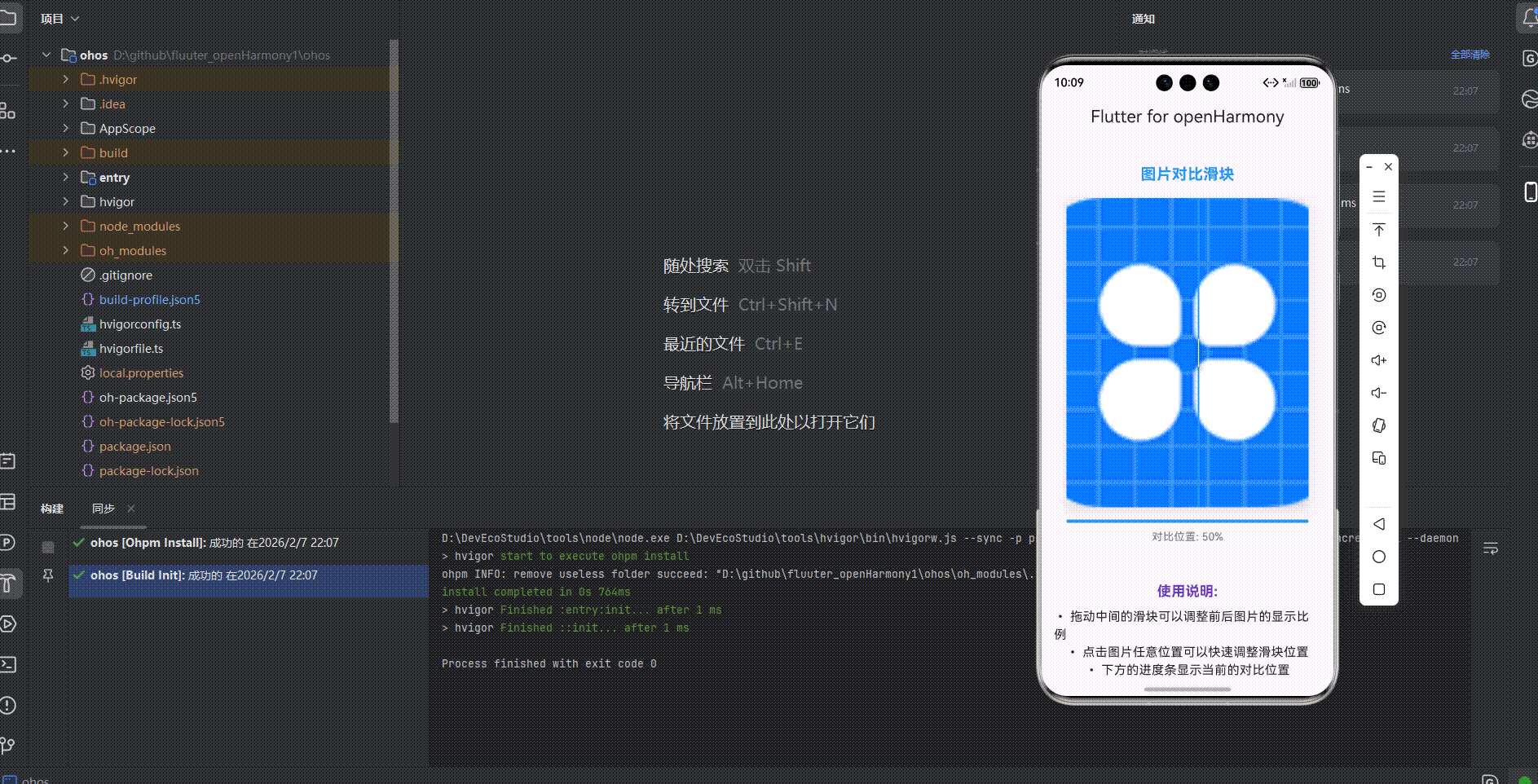
Task: Expand the hvigor folder
Action: click(x=66, y=201)
